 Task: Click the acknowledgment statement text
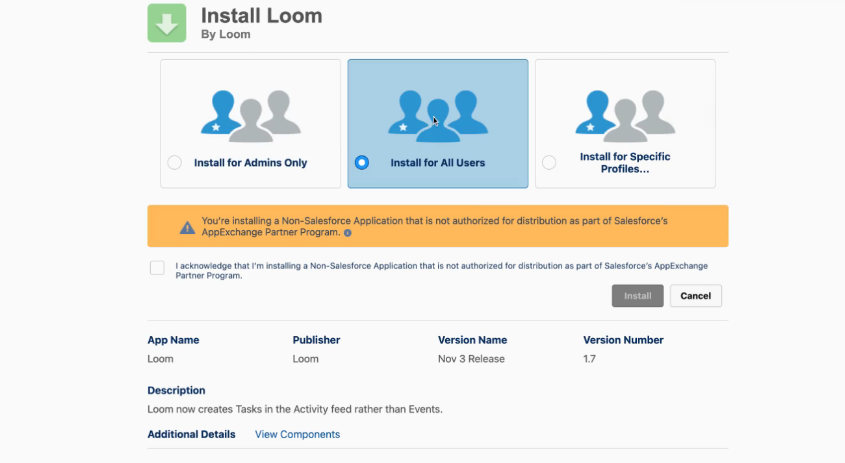coord(441,271)
